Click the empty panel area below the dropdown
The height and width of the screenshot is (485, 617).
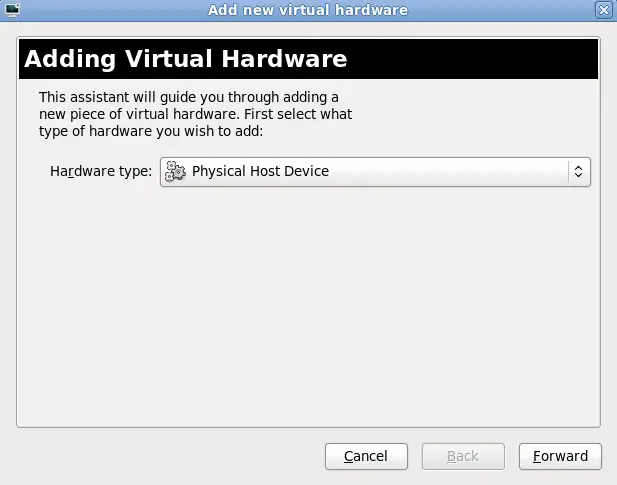tap(308, 300)
